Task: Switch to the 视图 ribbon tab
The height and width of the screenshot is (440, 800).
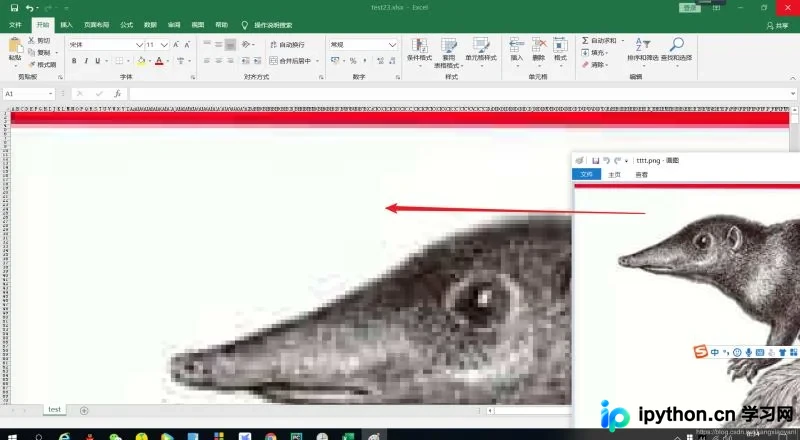Action: (x=197, y=25)
